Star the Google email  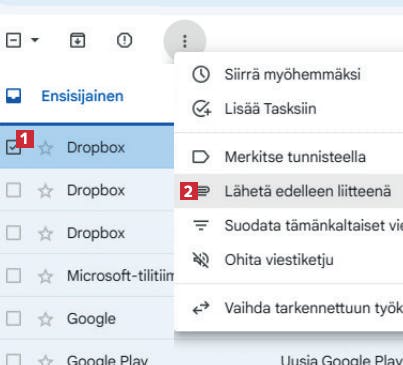pos(45,319)
